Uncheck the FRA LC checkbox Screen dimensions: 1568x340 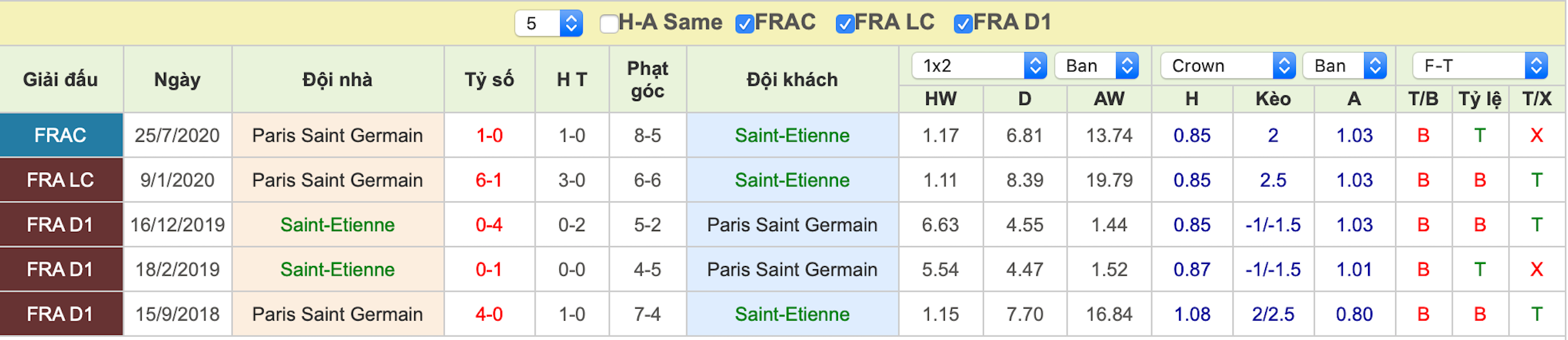844,24
